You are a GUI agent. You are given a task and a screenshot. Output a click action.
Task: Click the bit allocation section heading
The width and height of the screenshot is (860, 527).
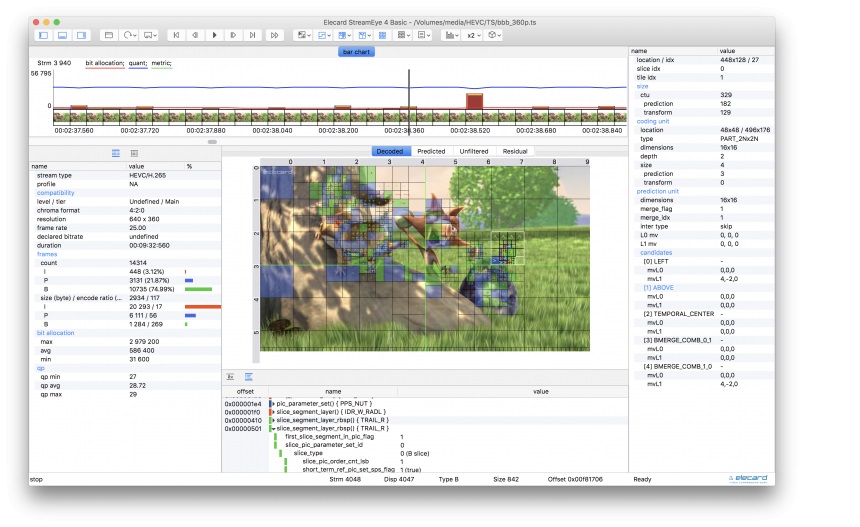tap(55, 333)
